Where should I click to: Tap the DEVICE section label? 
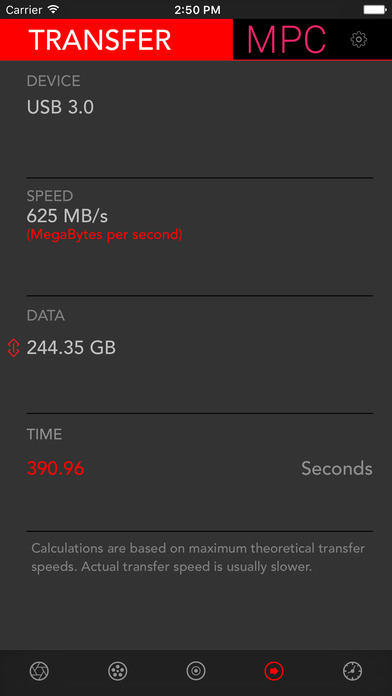(53, 81)
